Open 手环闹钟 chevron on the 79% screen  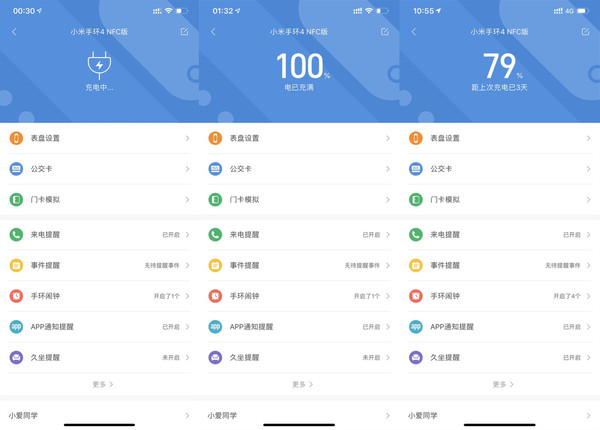click(x=589, y=296)
